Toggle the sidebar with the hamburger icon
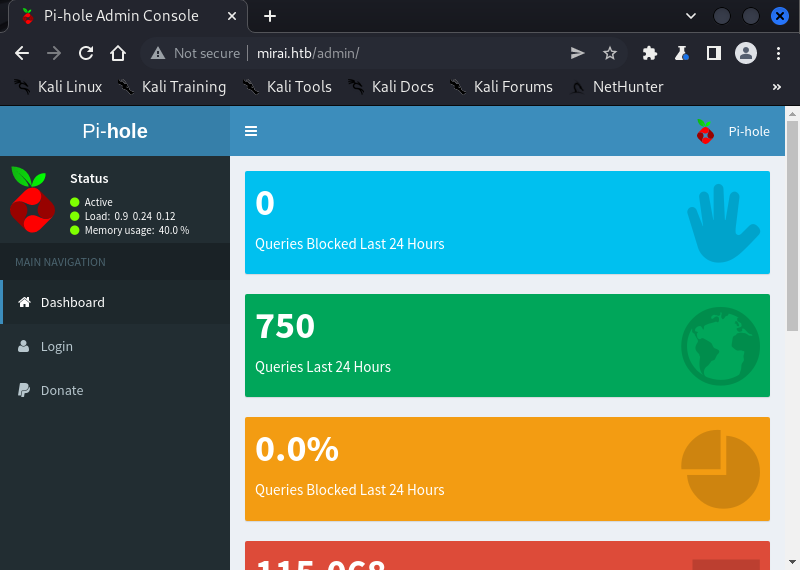800x570 pixels. pos(251,131)
